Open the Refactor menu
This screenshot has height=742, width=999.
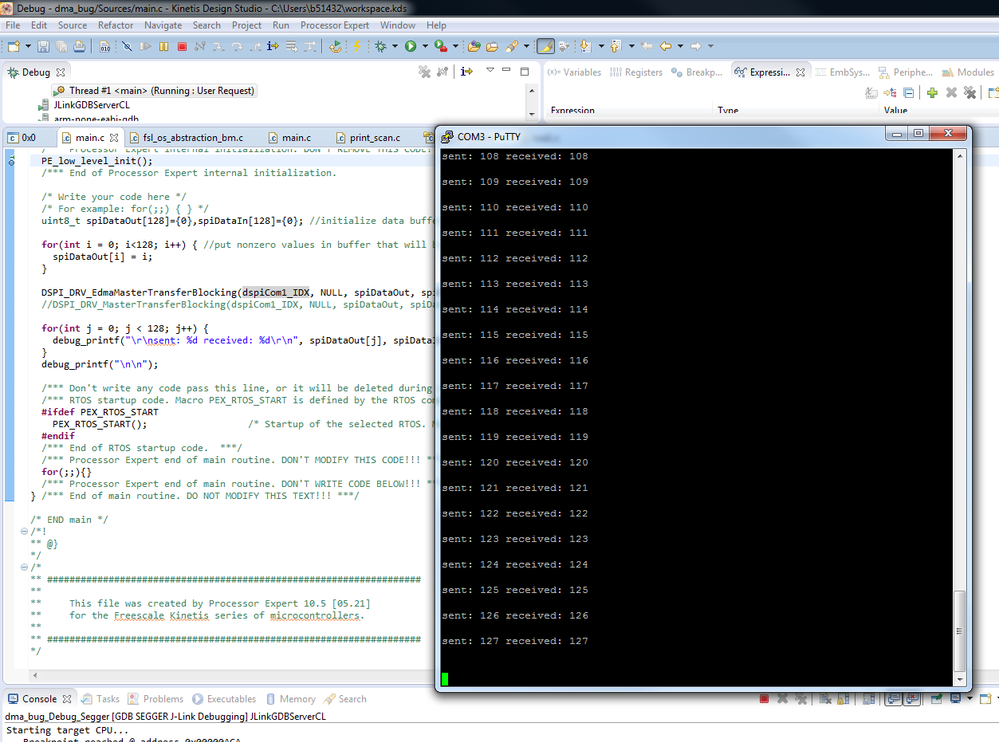pyautogui.click(x=115, y=25)
